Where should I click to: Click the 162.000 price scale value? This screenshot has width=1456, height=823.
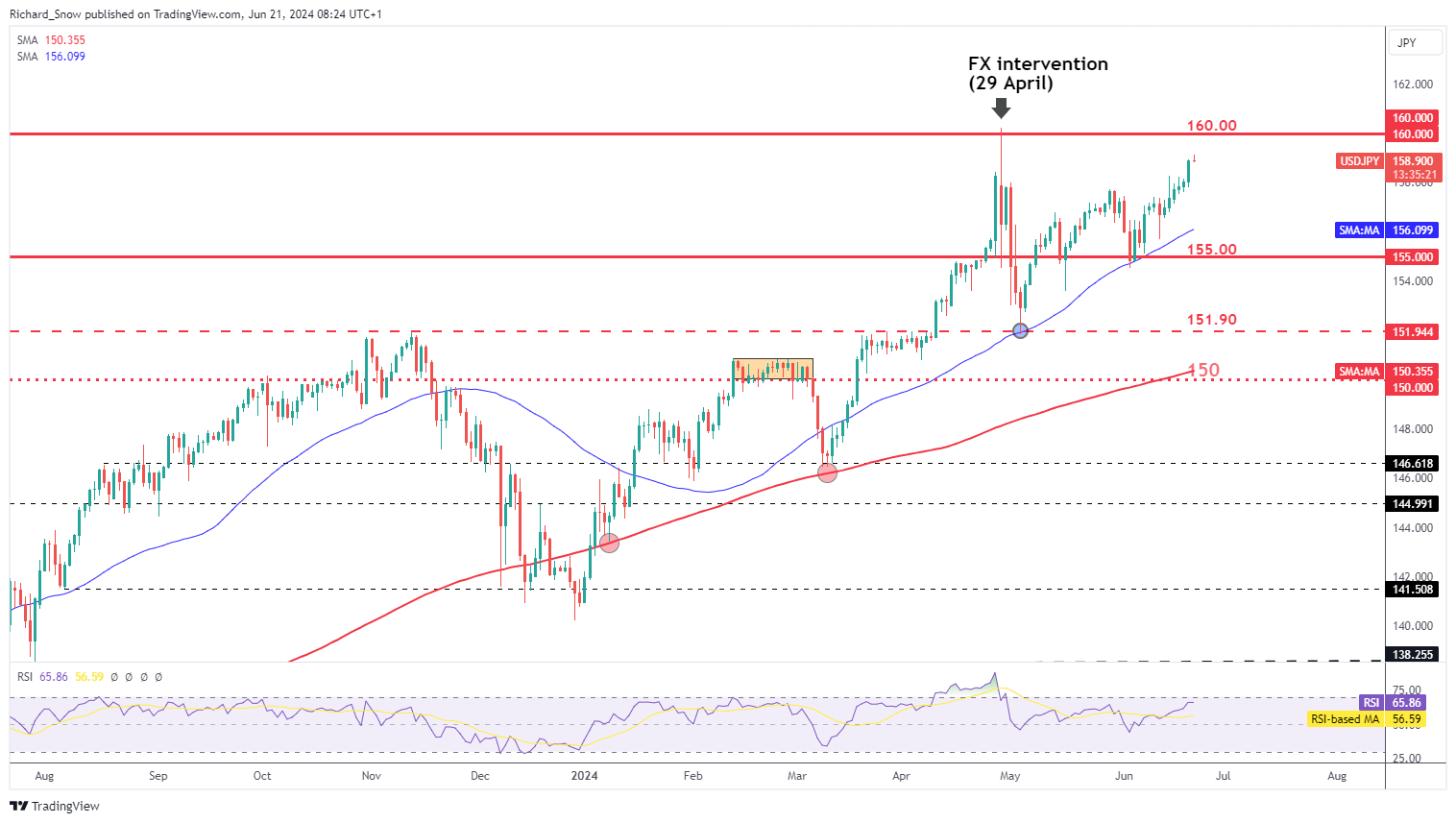point(1413,85)
